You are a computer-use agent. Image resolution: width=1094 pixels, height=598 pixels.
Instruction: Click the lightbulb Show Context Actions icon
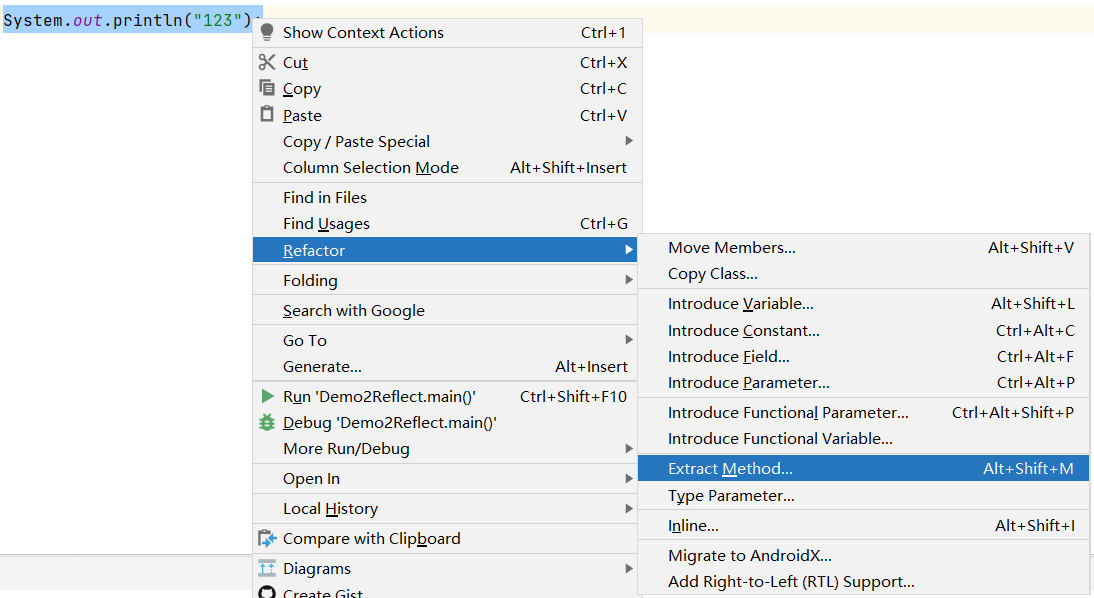coord(267,32)
